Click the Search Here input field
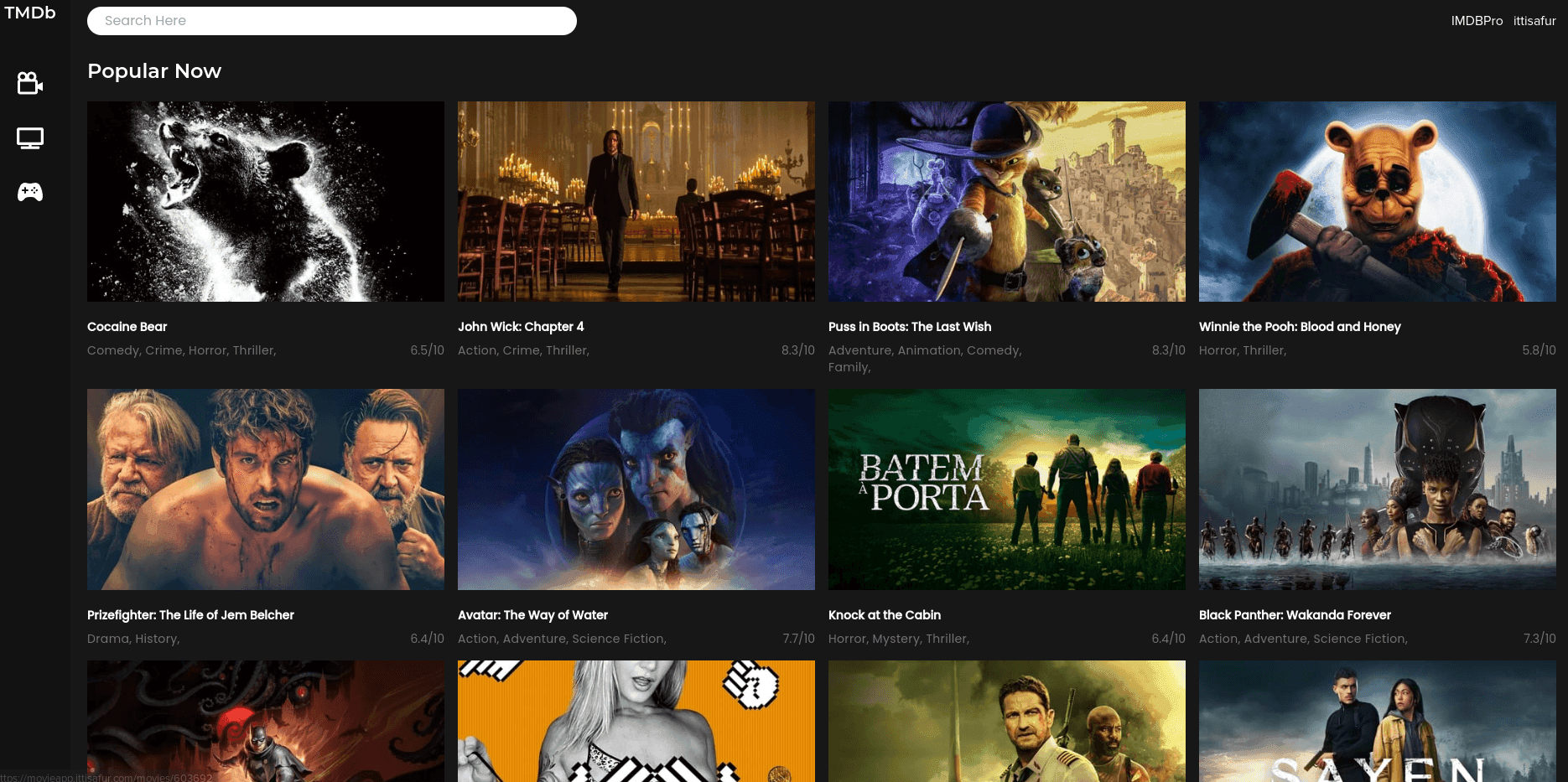The height and width of the screenshot is (782, 1568). tap(331, 21)
